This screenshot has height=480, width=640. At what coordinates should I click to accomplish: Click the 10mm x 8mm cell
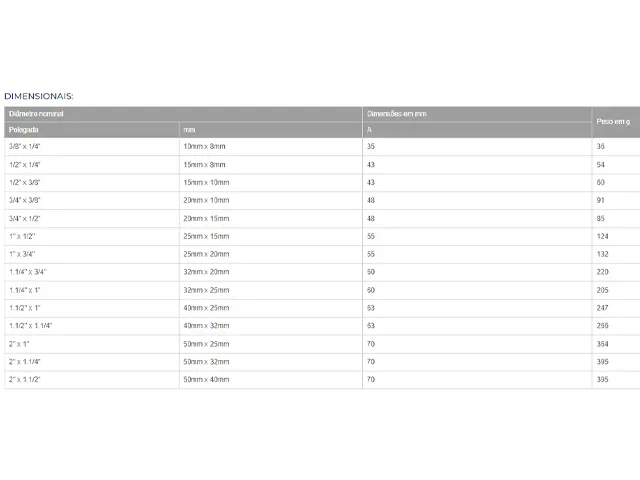coord(271,147)
